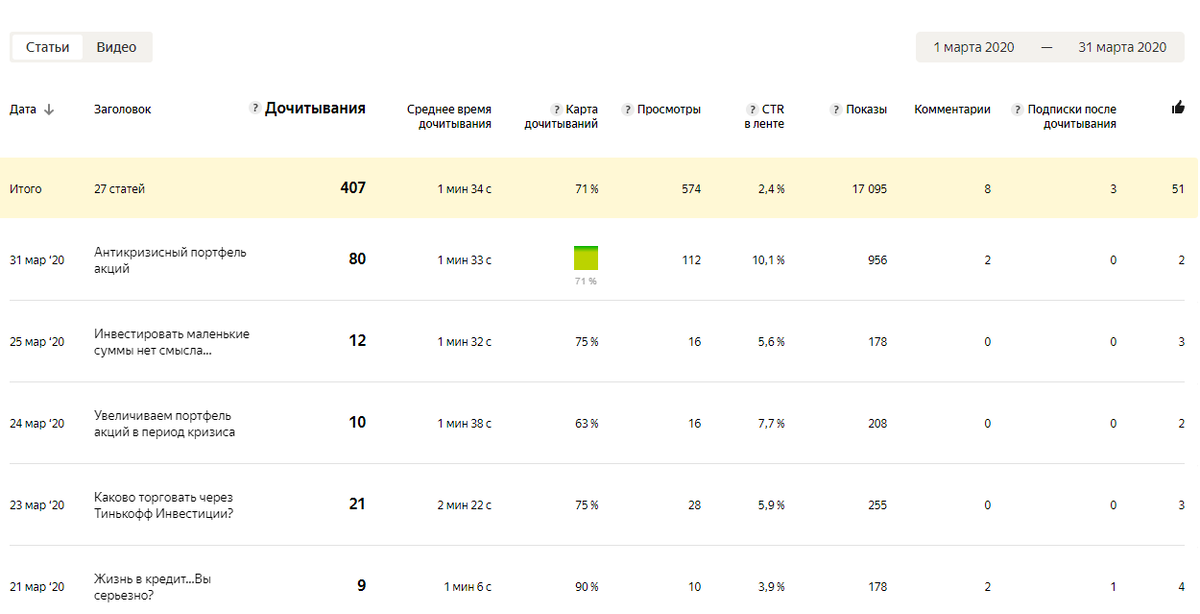Switch to the Статьи tab
This screenshot has height=614, width=1200.
click(48, 47)
